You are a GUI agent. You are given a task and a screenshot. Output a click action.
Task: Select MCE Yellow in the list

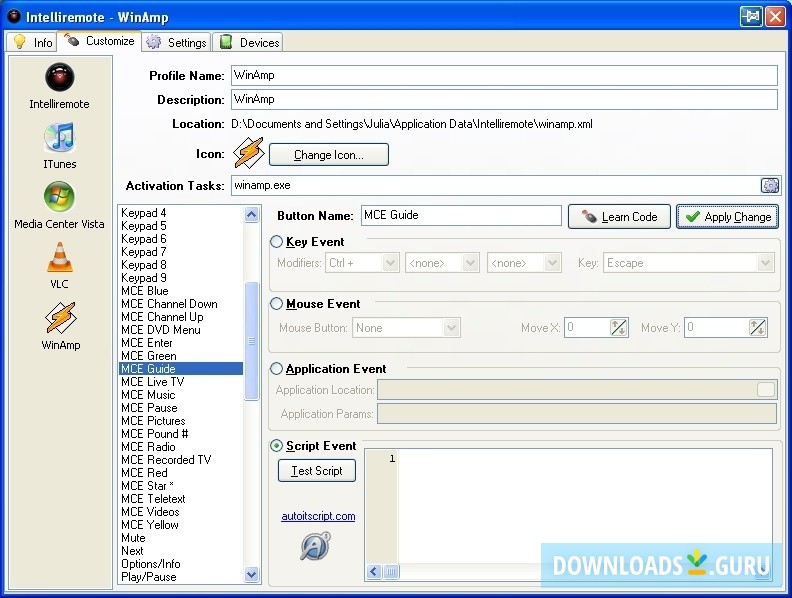pyautogui.click(x=181, y=525)
